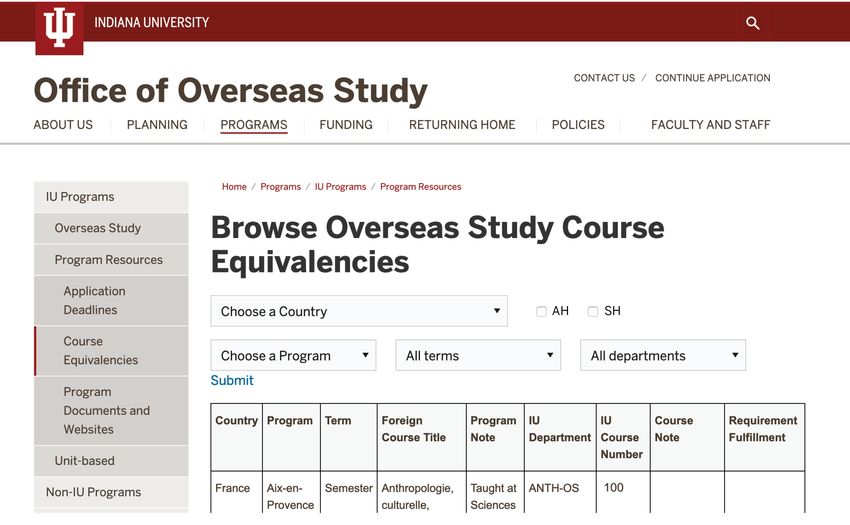
Task: Check the SH checkbox
Action: click(593, 311)
